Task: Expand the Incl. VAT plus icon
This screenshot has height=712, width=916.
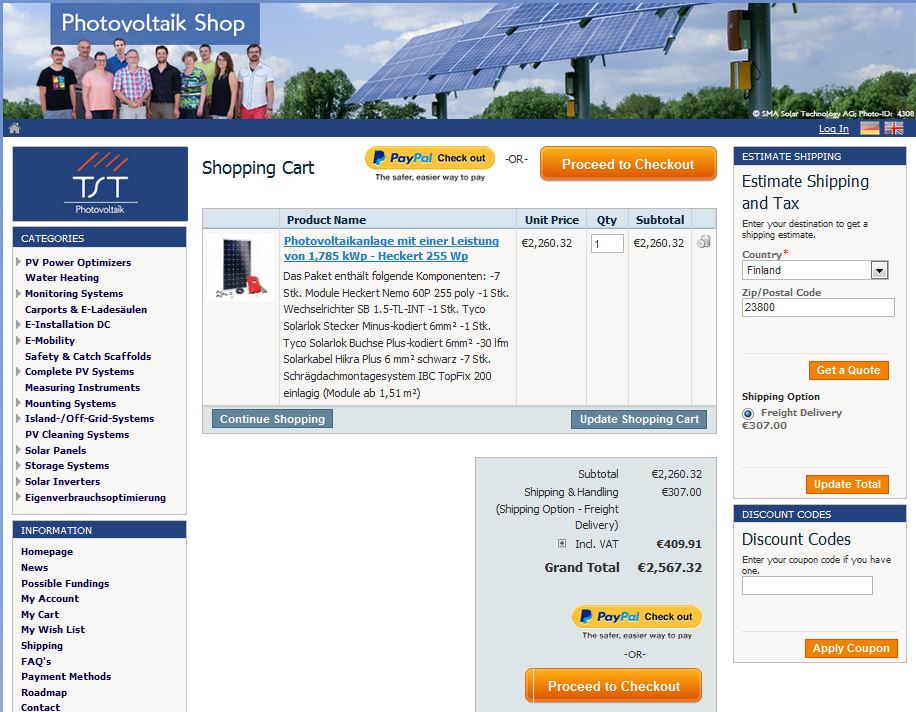Action: coord(561,544)
